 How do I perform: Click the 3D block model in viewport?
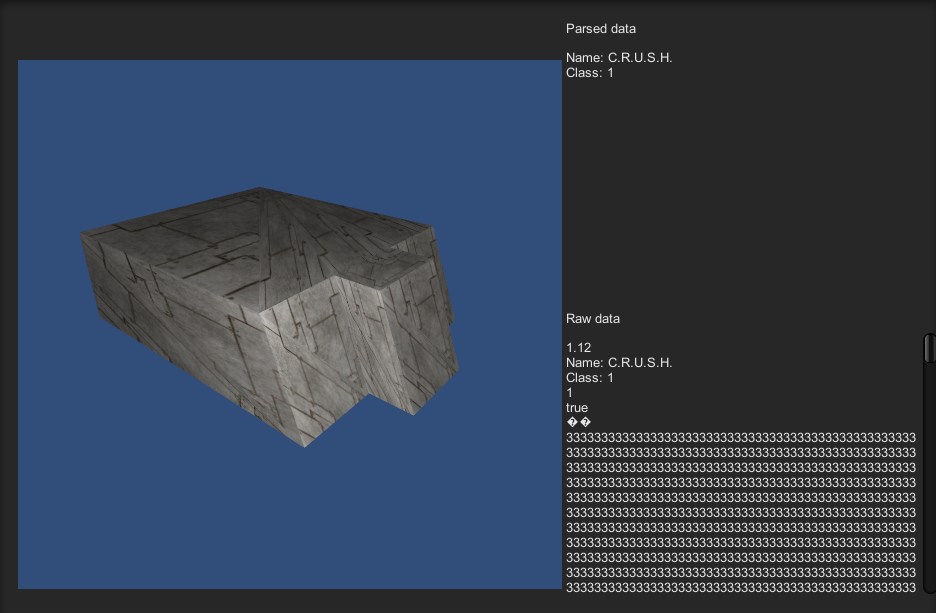click(x=269, y=316)
